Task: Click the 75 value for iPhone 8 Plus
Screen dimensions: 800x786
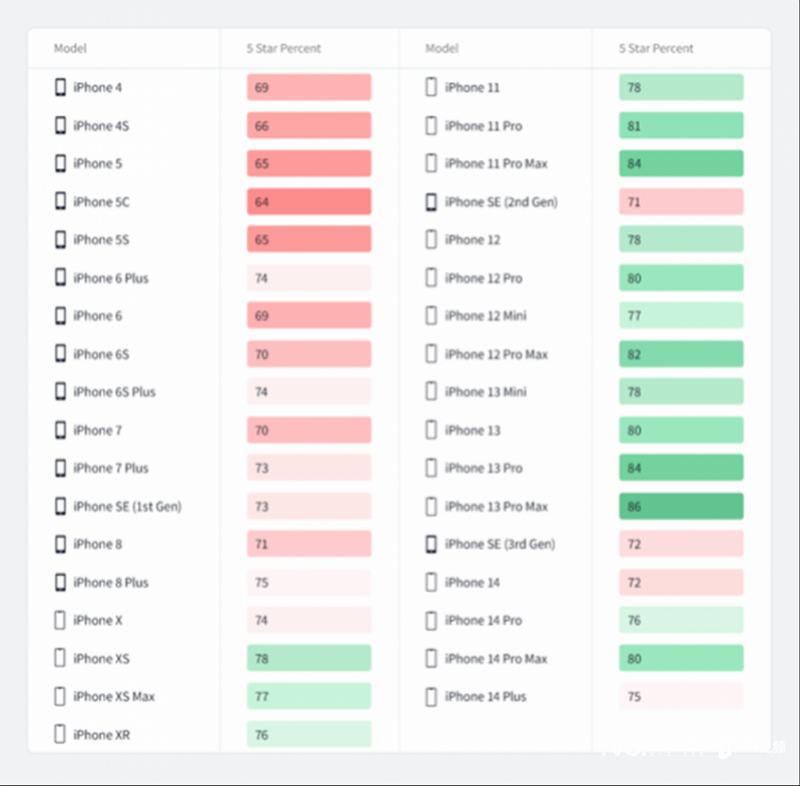Action: (262, 582)
